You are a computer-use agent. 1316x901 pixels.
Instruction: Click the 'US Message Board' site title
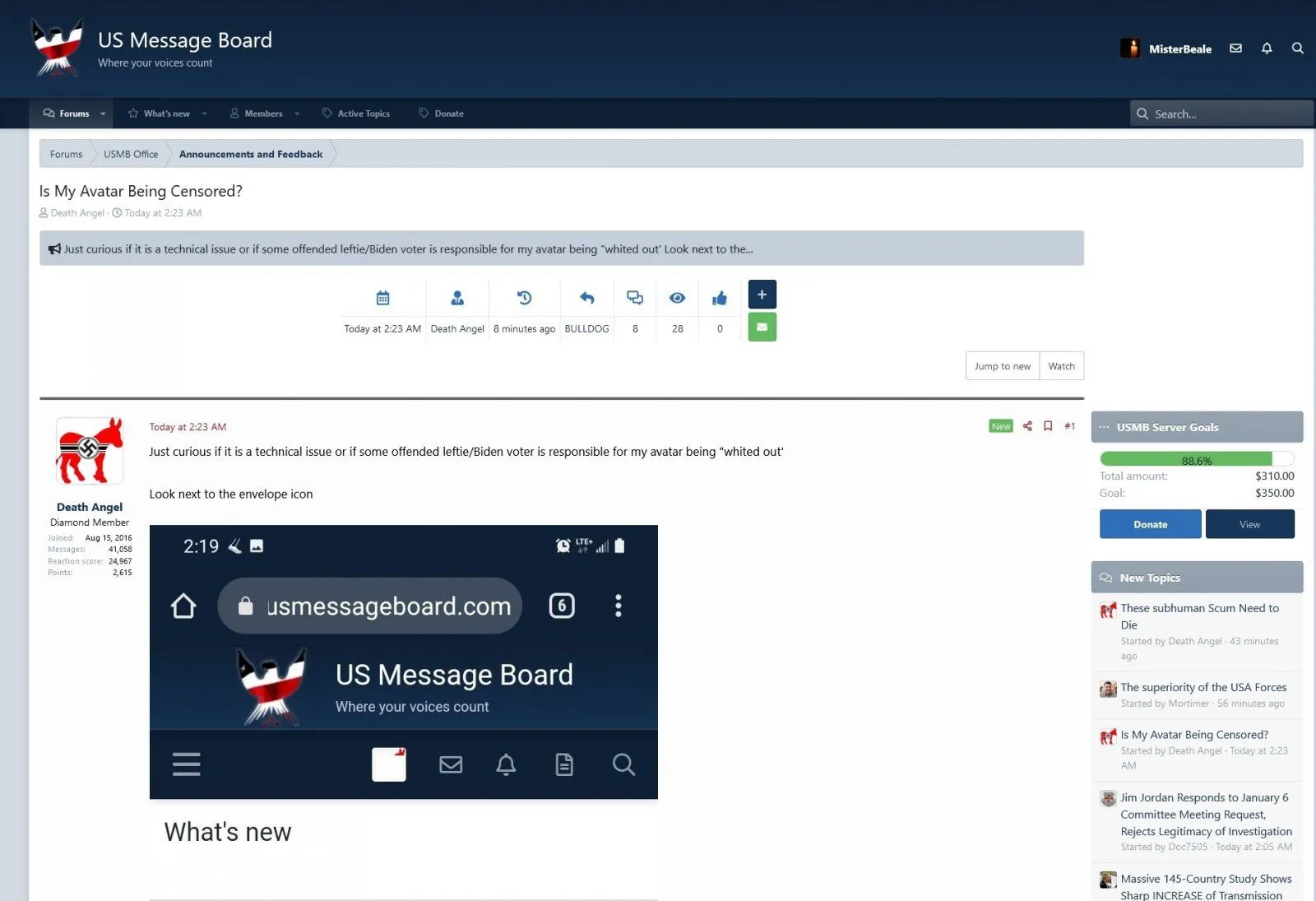point(185,39)
